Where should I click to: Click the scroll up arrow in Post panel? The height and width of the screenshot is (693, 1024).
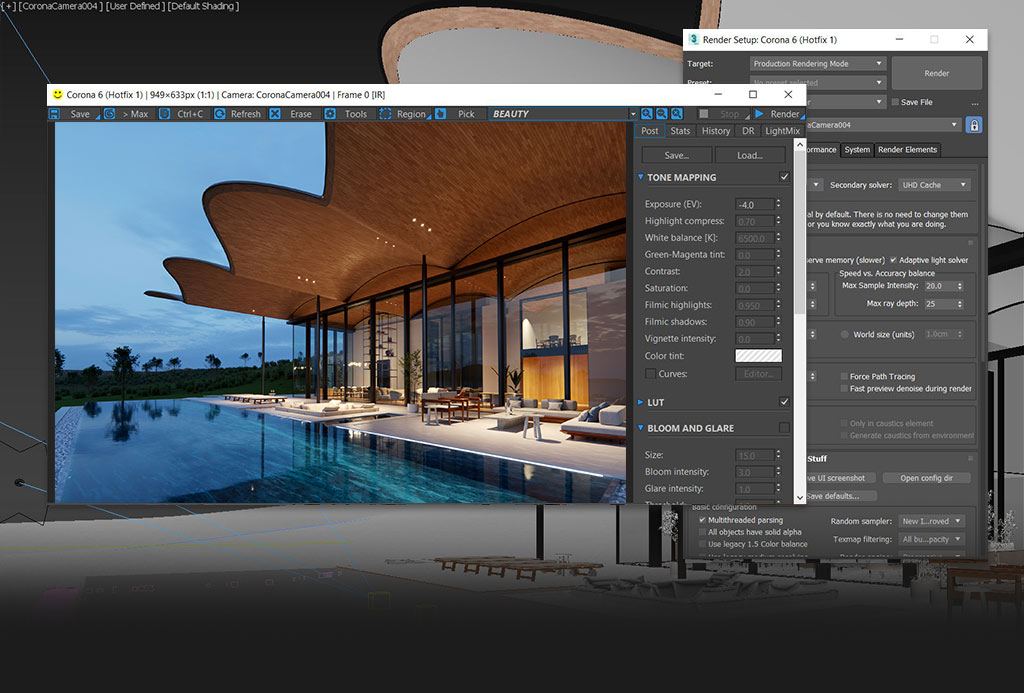pyautogui.click(x=799, y=145)
